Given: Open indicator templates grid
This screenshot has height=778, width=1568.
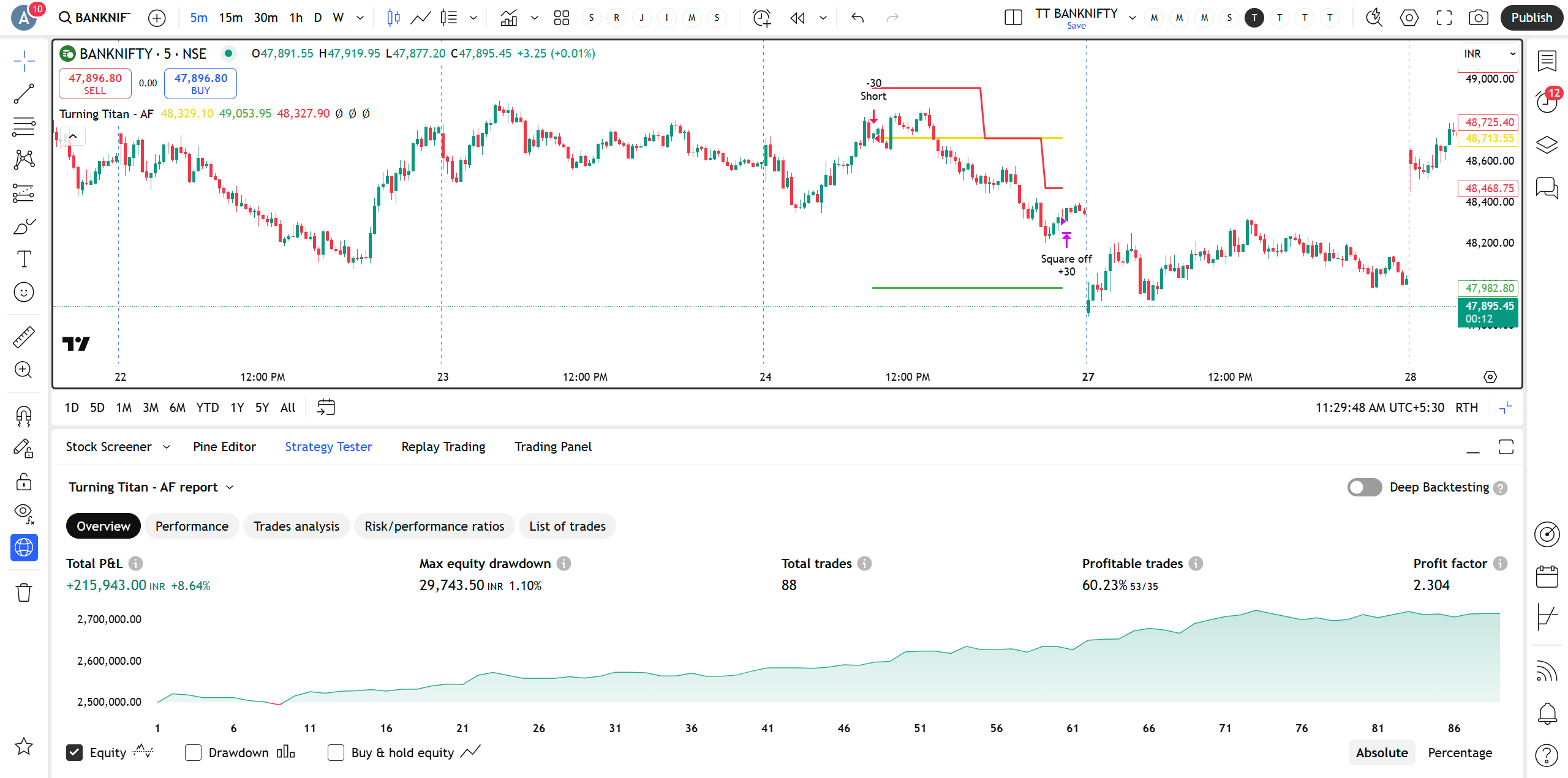Looking at the screenshot, I should point(561,18).
